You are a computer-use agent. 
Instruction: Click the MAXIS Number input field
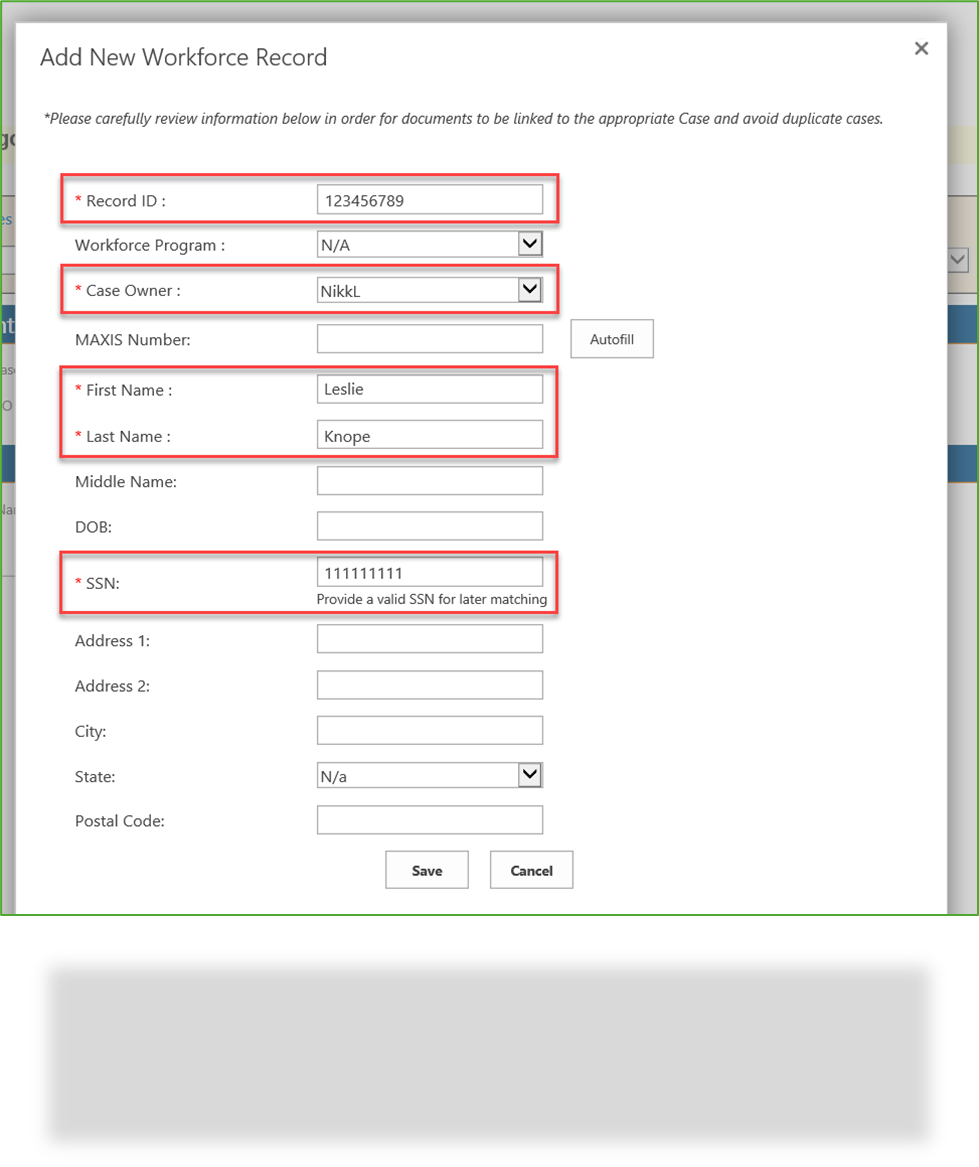pos(429,338)
